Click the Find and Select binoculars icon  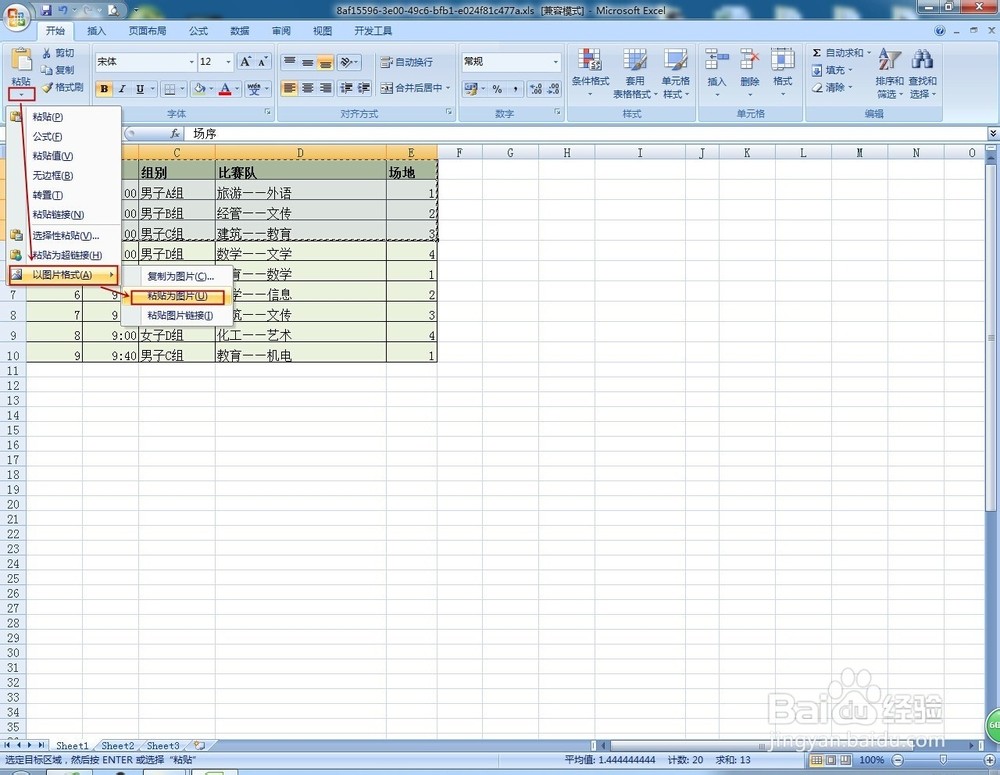922,60
